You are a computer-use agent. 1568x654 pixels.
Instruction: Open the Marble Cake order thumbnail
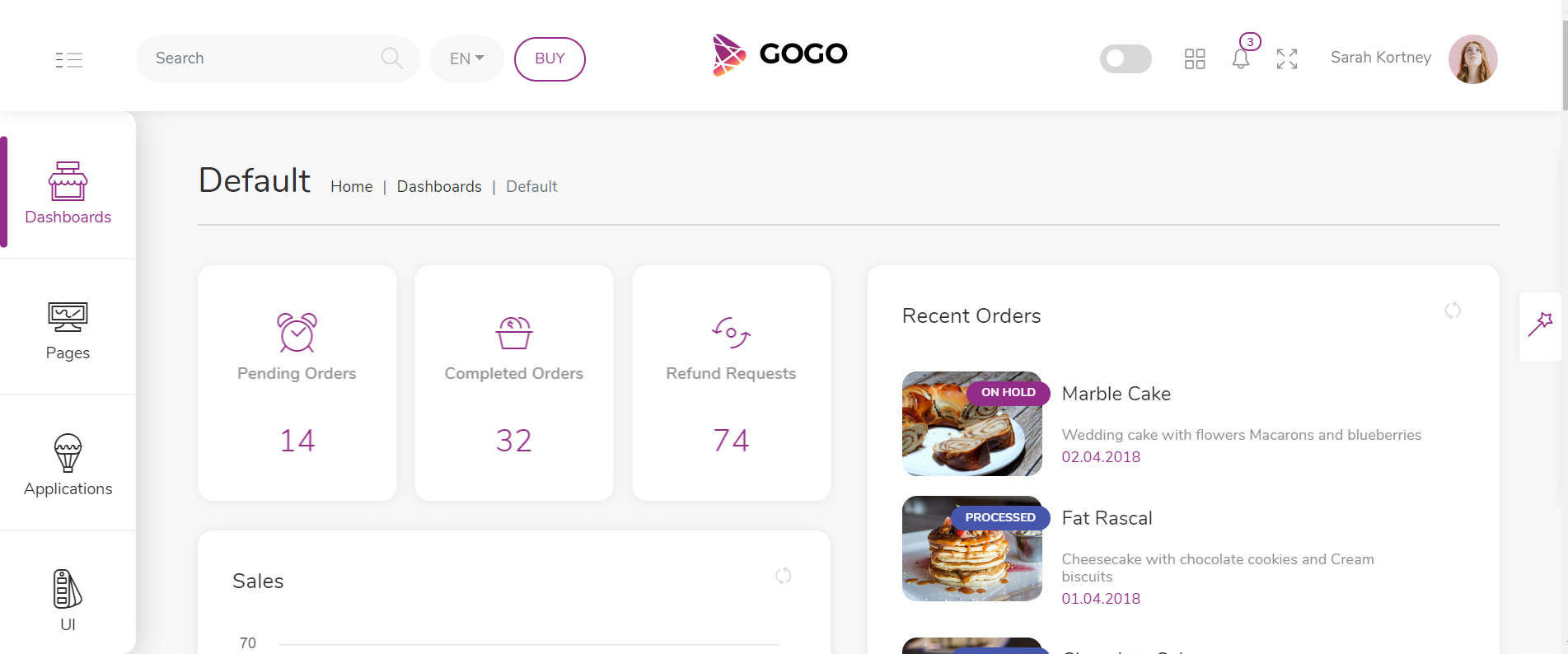click(972, 423)
